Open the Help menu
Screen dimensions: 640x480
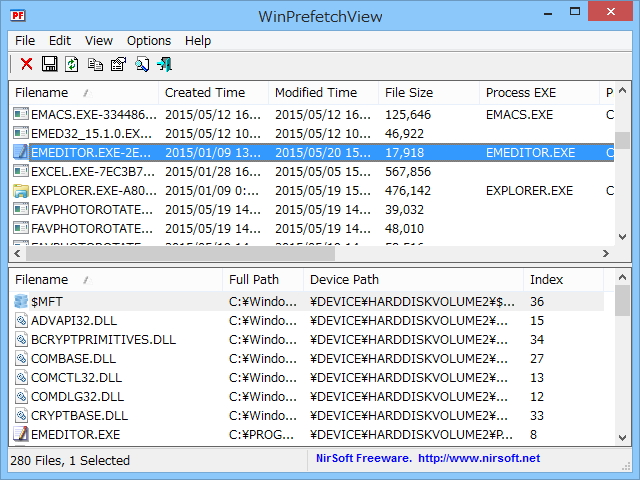point(198,41)
